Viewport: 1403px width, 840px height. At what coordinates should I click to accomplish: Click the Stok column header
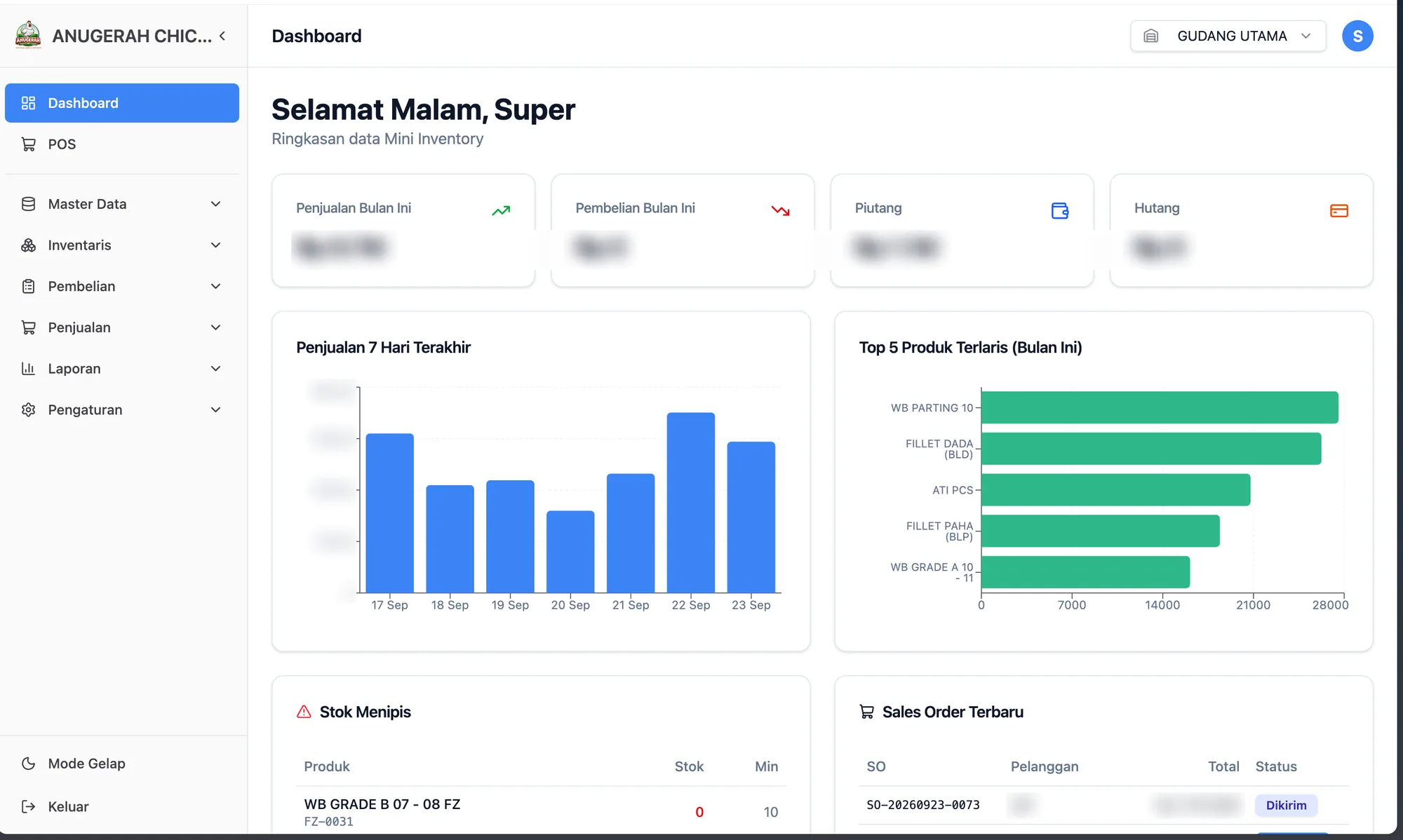tap(689, 766)
